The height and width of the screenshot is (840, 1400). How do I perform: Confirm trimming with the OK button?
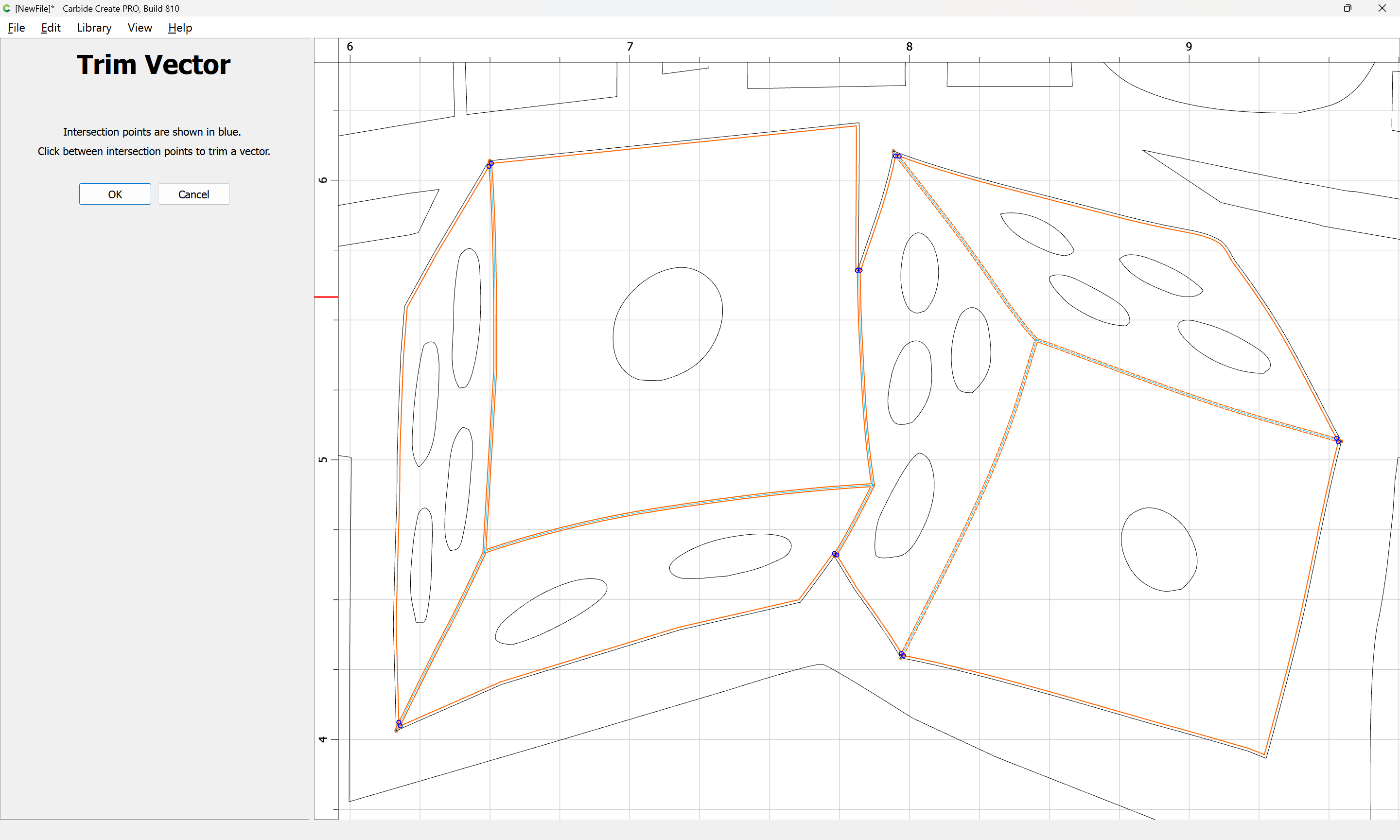pyautogui.click(x=115, y=194)
